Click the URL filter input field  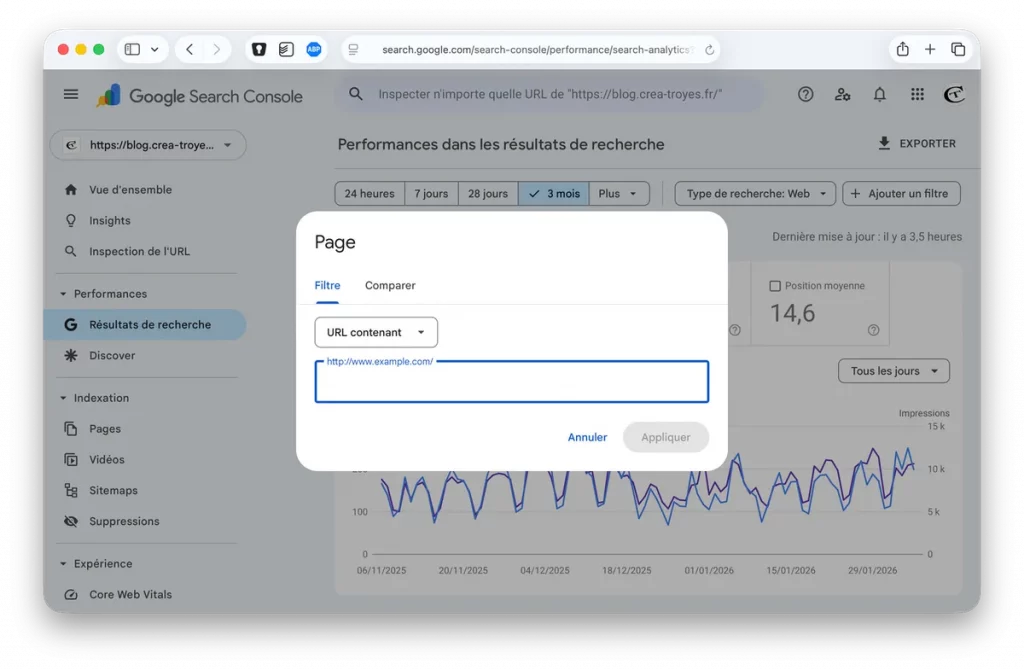point(512,381)
